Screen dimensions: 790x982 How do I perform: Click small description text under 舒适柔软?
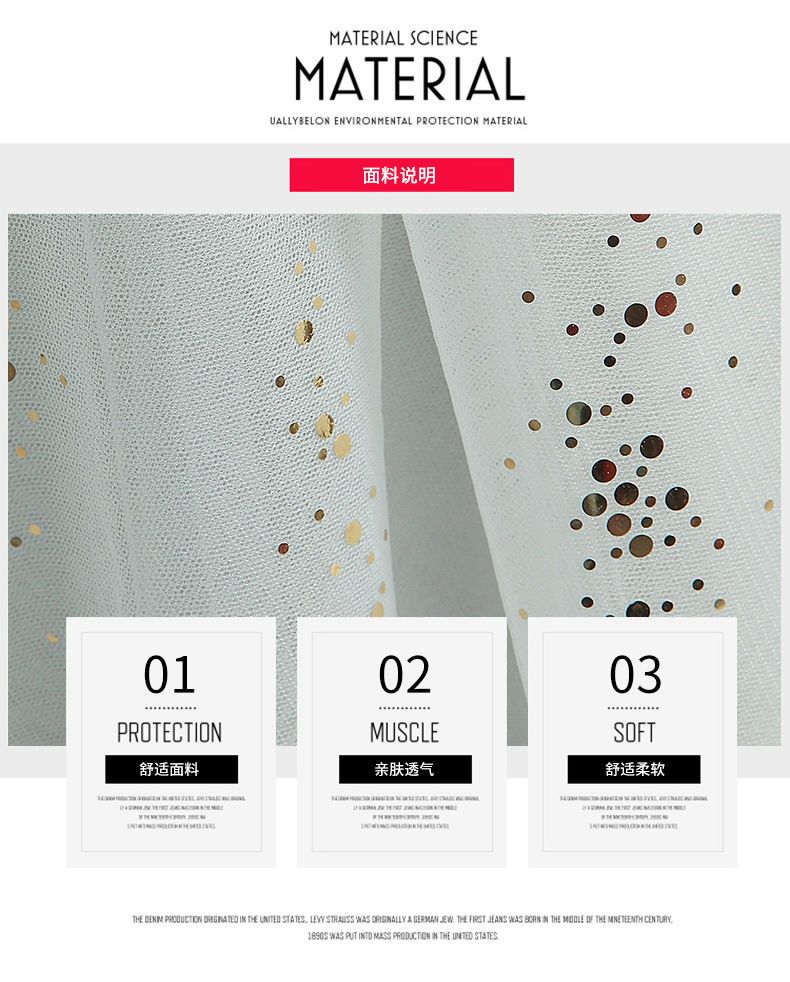(633, 812)
